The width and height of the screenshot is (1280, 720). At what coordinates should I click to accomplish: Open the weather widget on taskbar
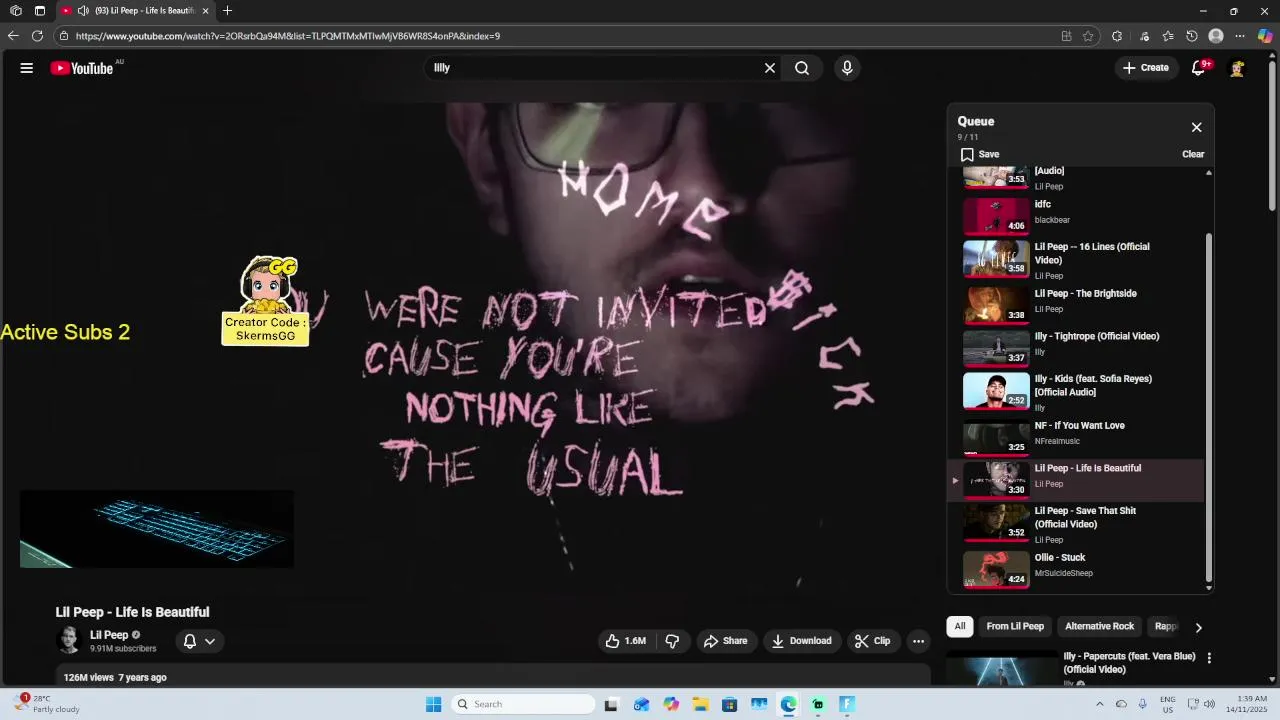tap(48, 704)
